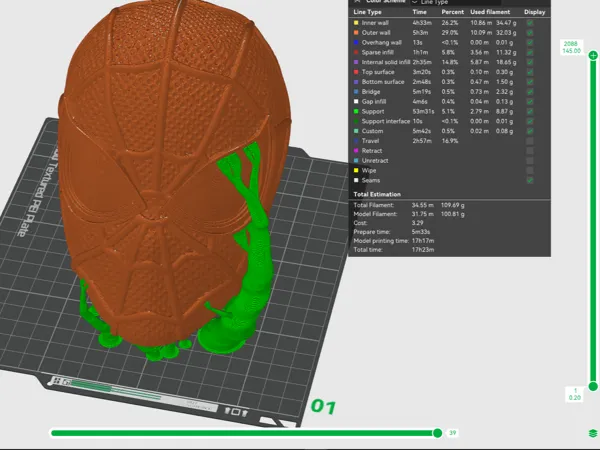This screenshot has width=600, height=450.
Task: Select the "Top surface" line type label
Action: (x=378, y=72)
